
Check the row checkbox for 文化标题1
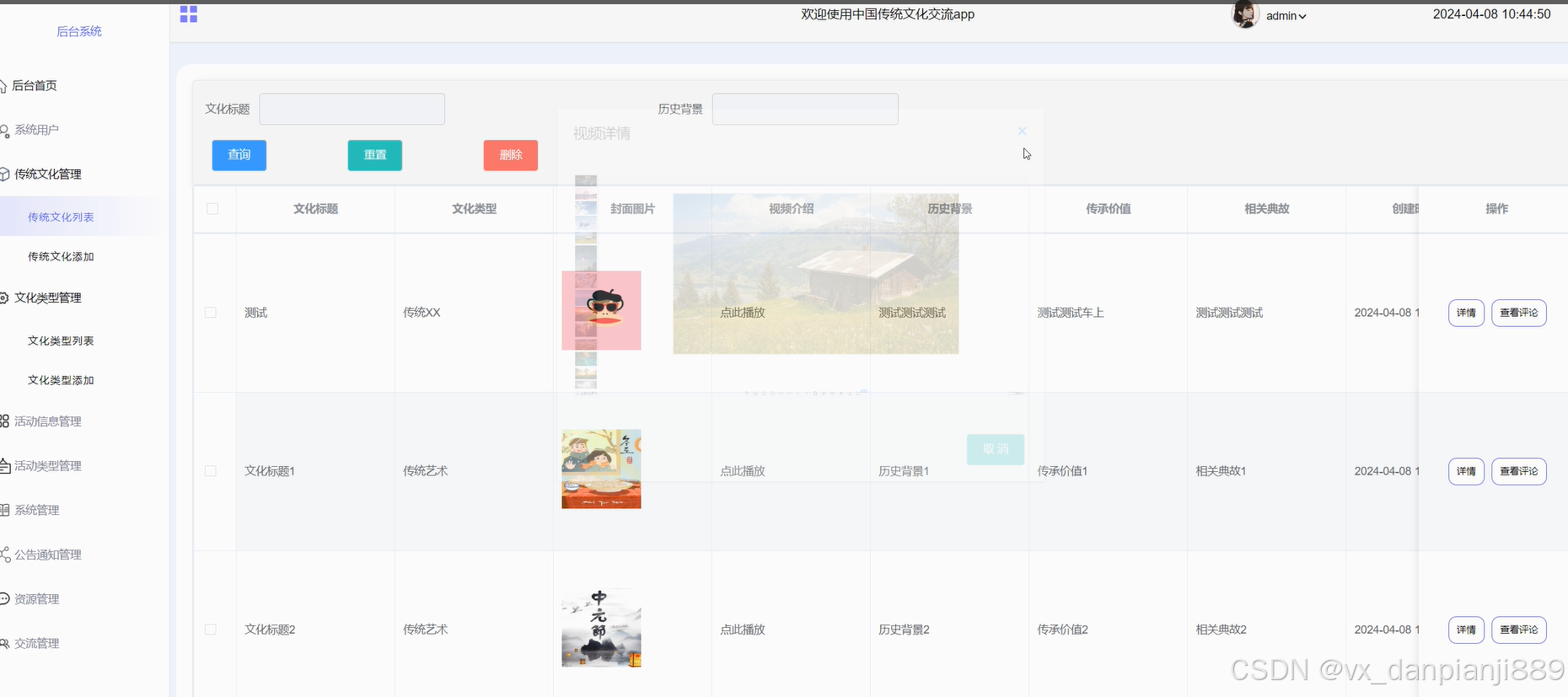[x=211, y=471]
